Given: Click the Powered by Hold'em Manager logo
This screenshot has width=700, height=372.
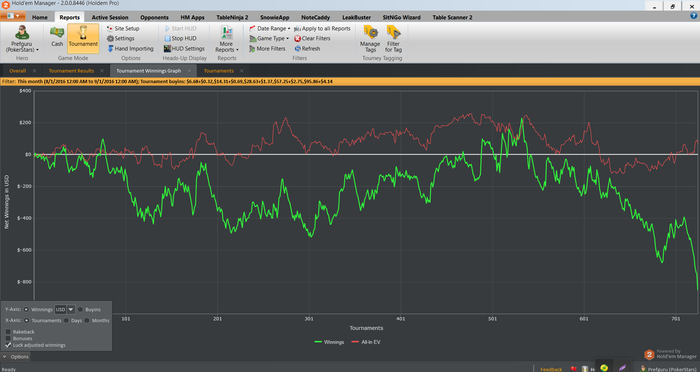Looking at the screenshot, I should (x=670, y=355).
